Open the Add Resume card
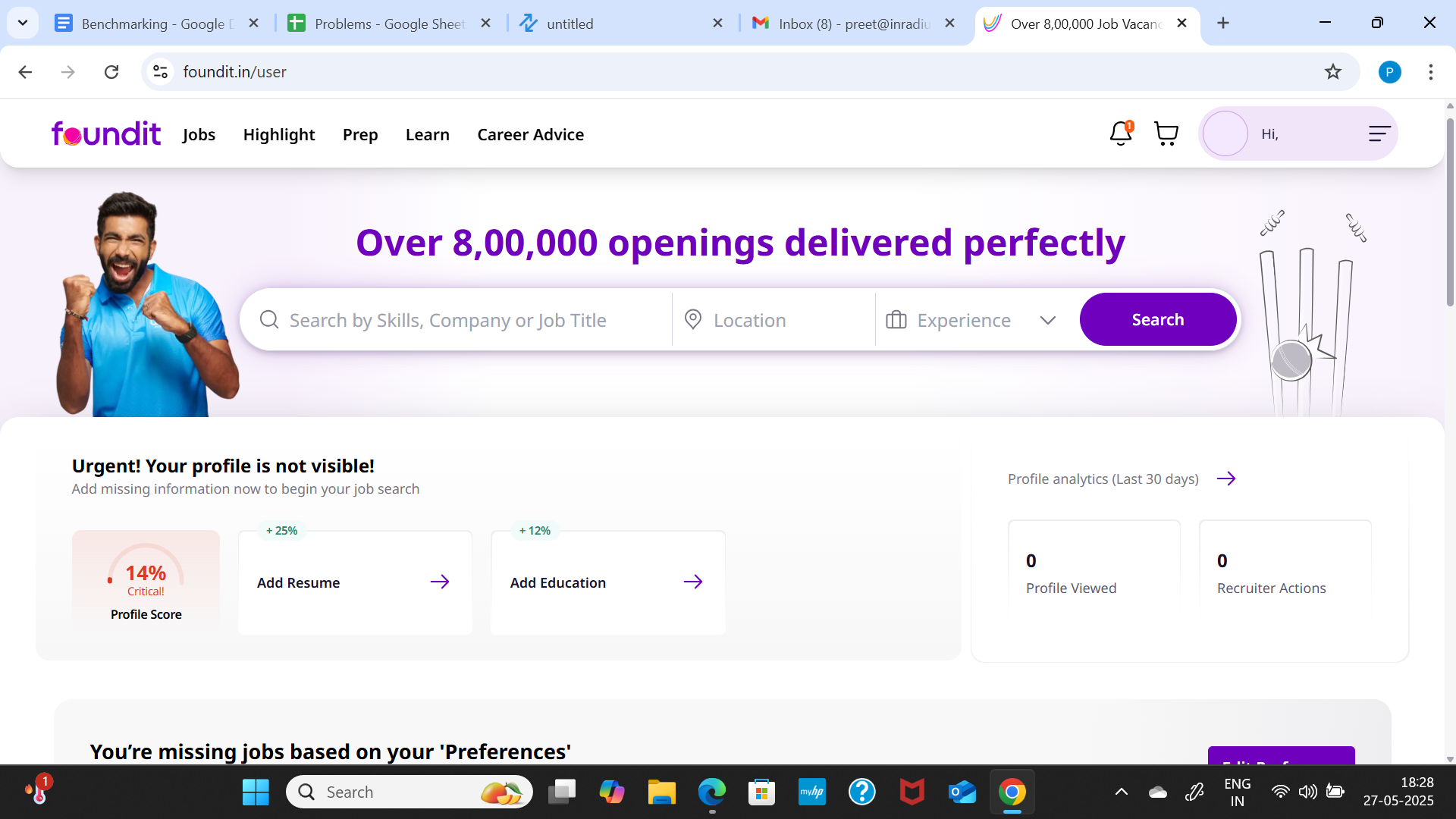This screenshot has height=819, width=1456. coord(354,582)
